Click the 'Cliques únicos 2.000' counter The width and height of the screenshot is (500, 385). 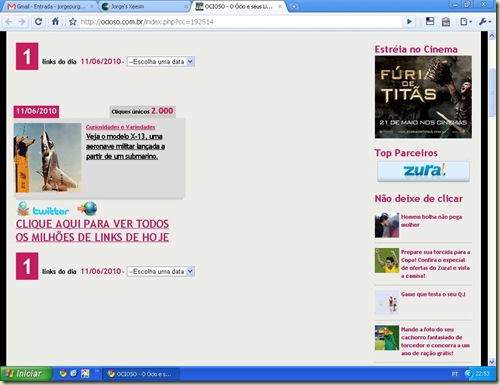point(142,111)
